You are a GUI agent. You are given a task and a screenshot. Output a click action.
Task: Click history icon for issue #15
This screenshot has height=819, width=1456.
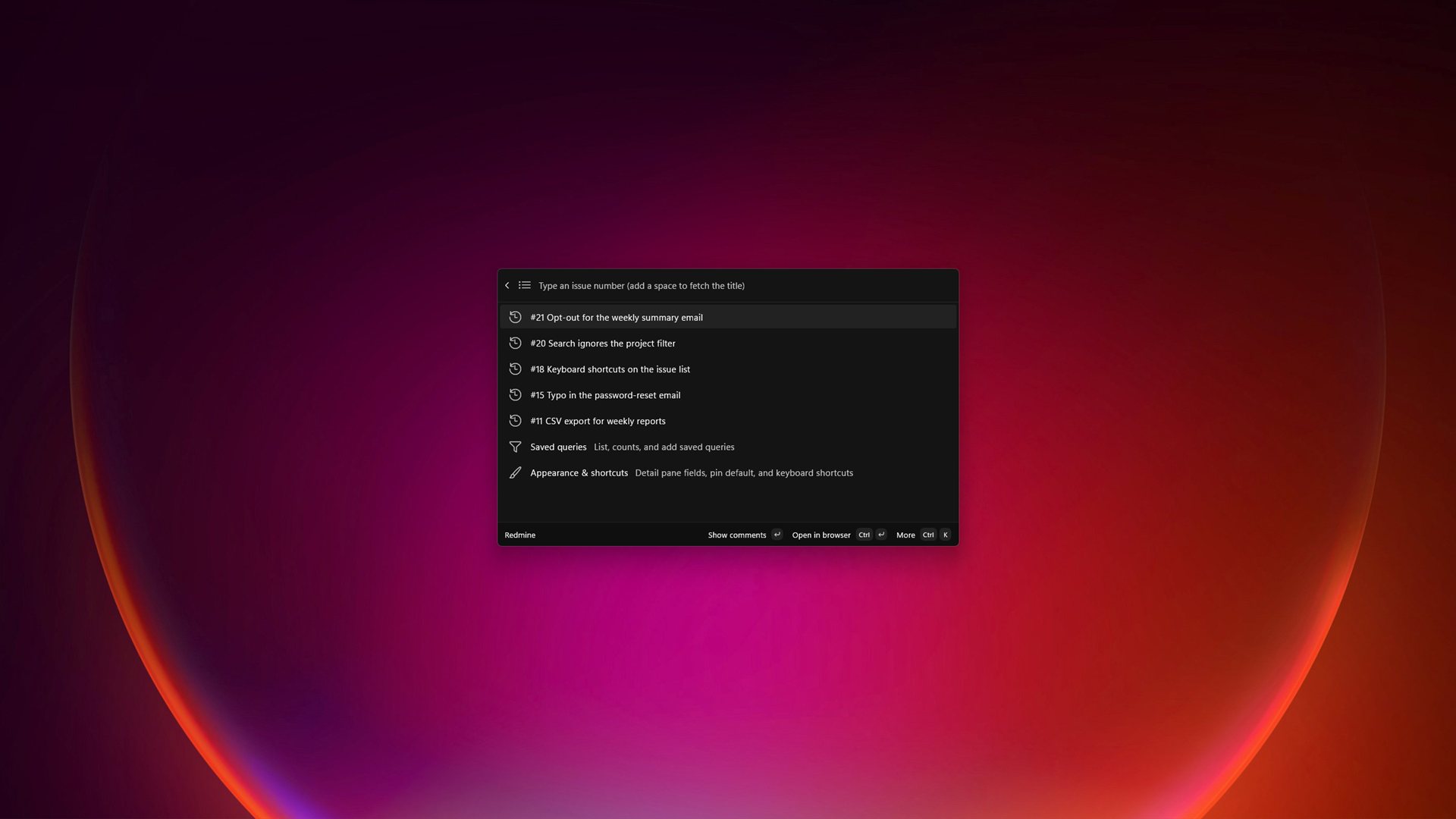point(515,394)
